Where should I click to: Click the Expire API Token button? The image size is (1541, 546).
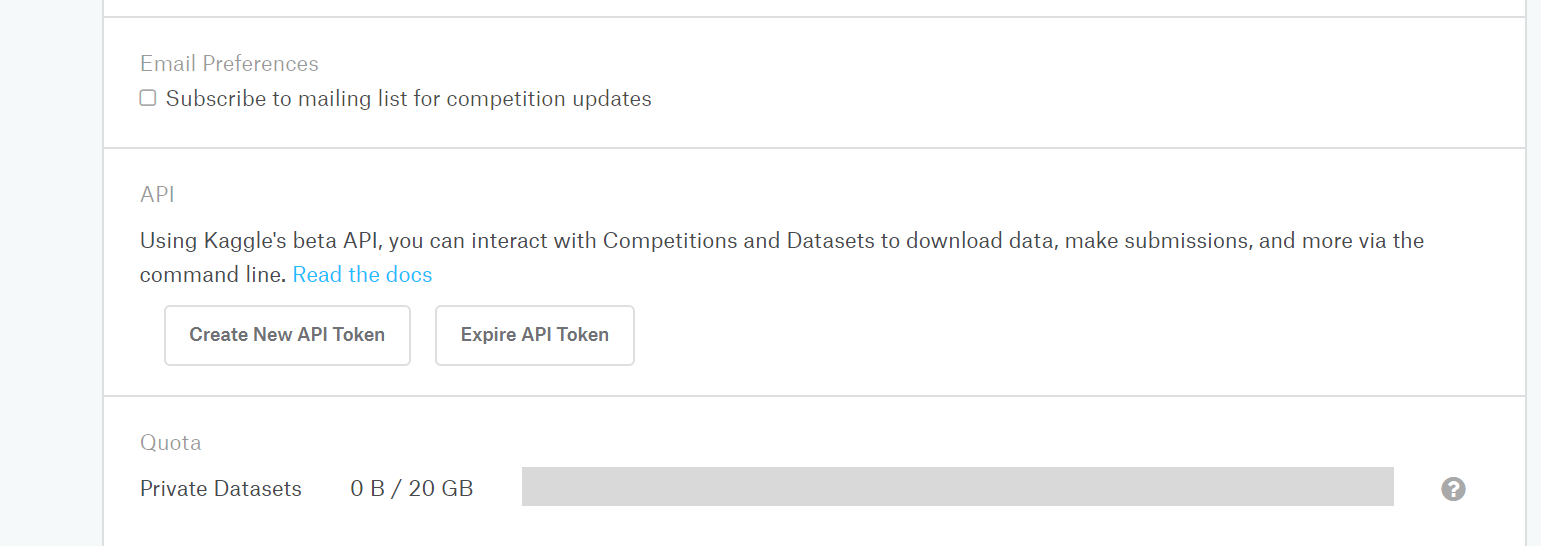click(535, 335)
